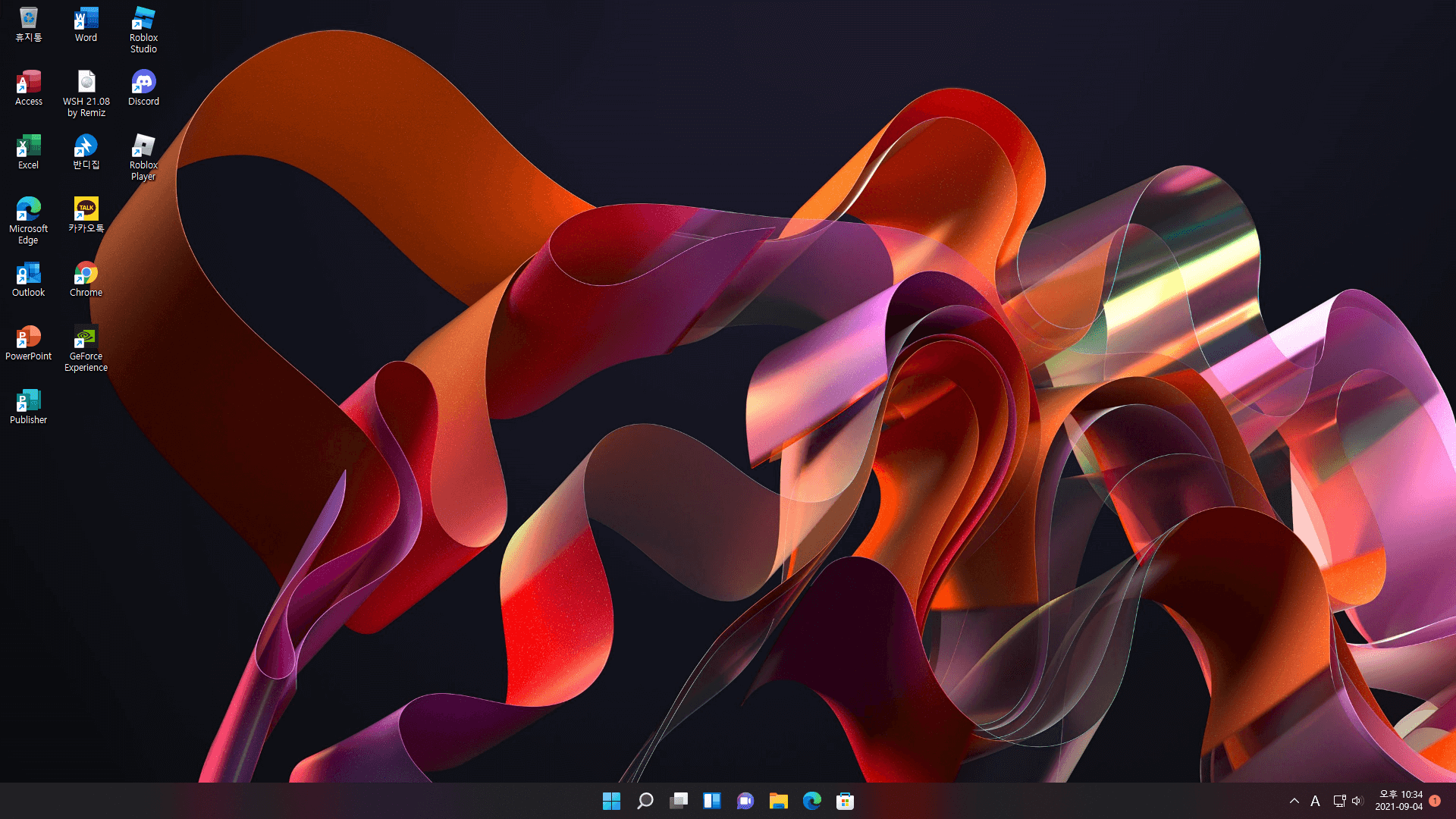Select the Chrome desktop shortcut
Image resolution: width=1456 pixels, height=819 pixels.
86,279
